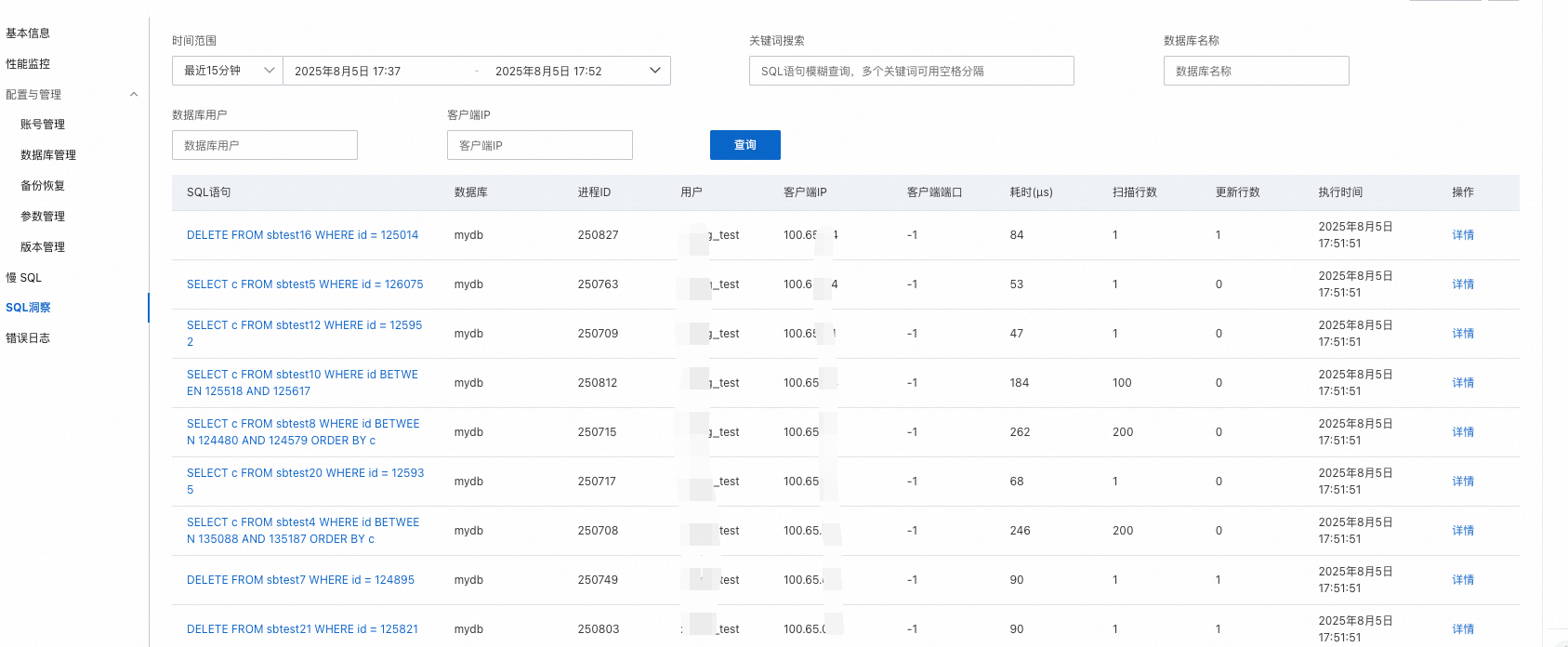Viewport: 1568px width, 647px height.
Task: Click the end time 2025年8月5日 17:52 field
Action: point(548,72)
